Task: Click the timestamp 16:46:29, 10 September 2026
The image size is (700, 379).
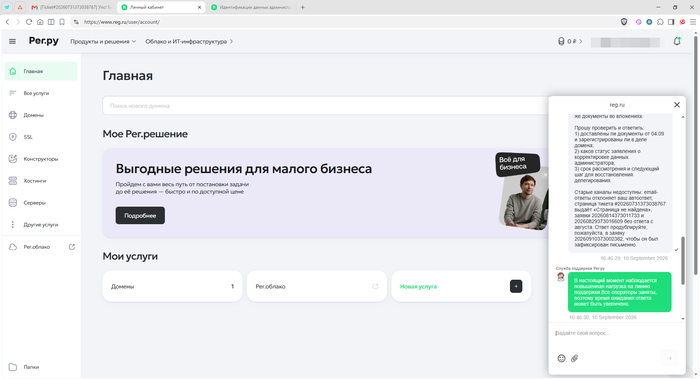Action: click(x=634, y=258)
